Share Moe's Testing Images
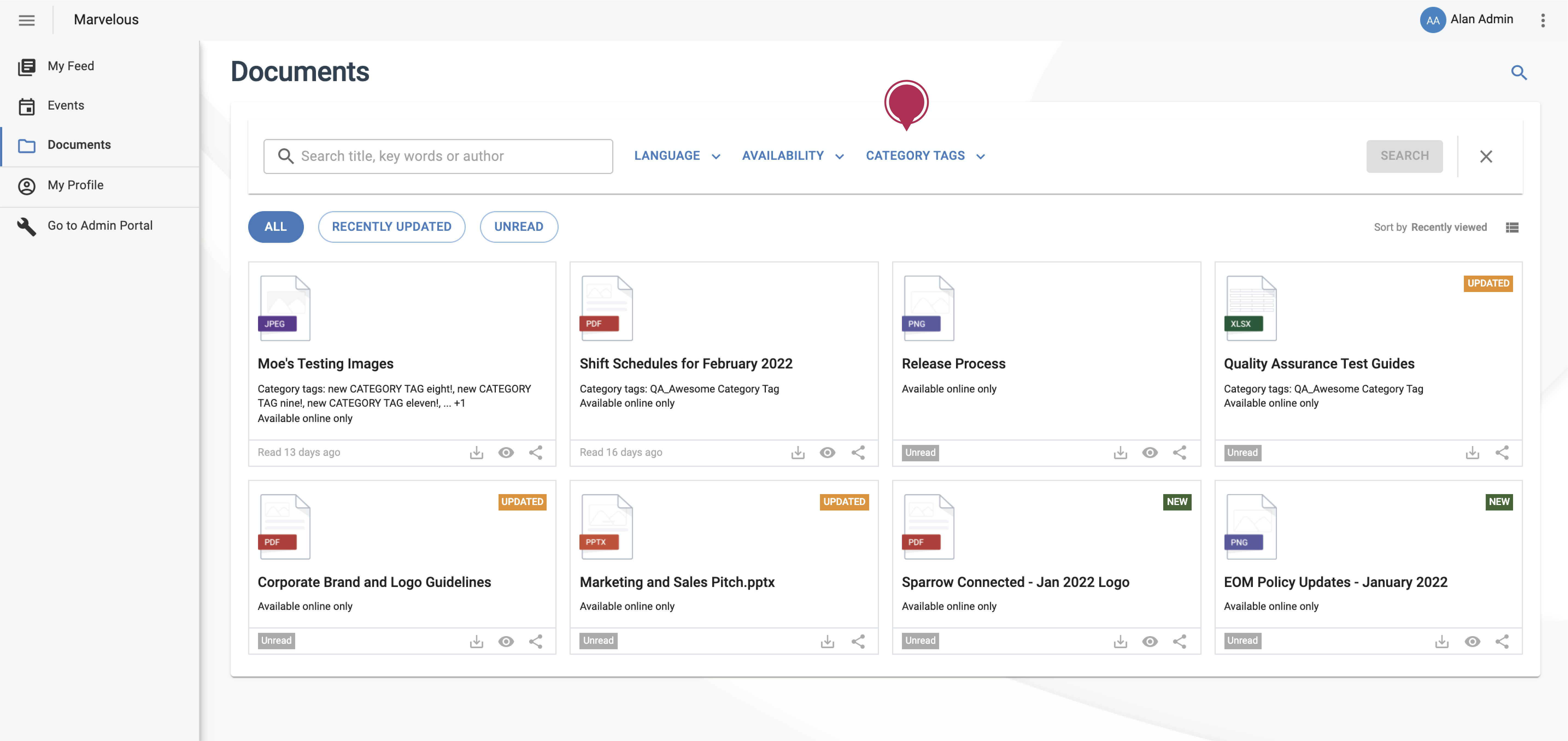 click(536, 453)
